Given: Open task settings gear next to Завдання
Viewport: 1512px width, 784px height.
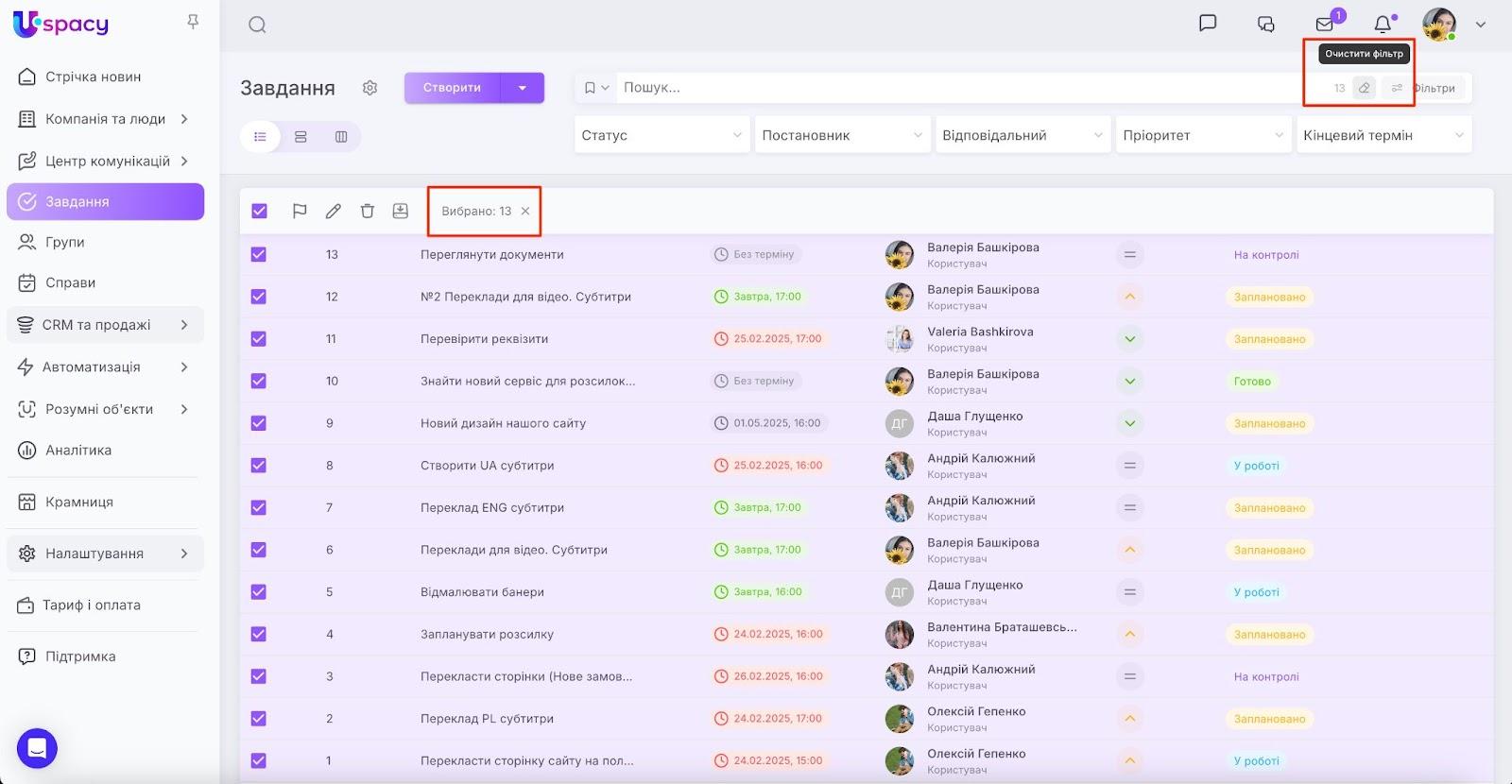Looking at the screenshot, I should click(x=369, y=88).
